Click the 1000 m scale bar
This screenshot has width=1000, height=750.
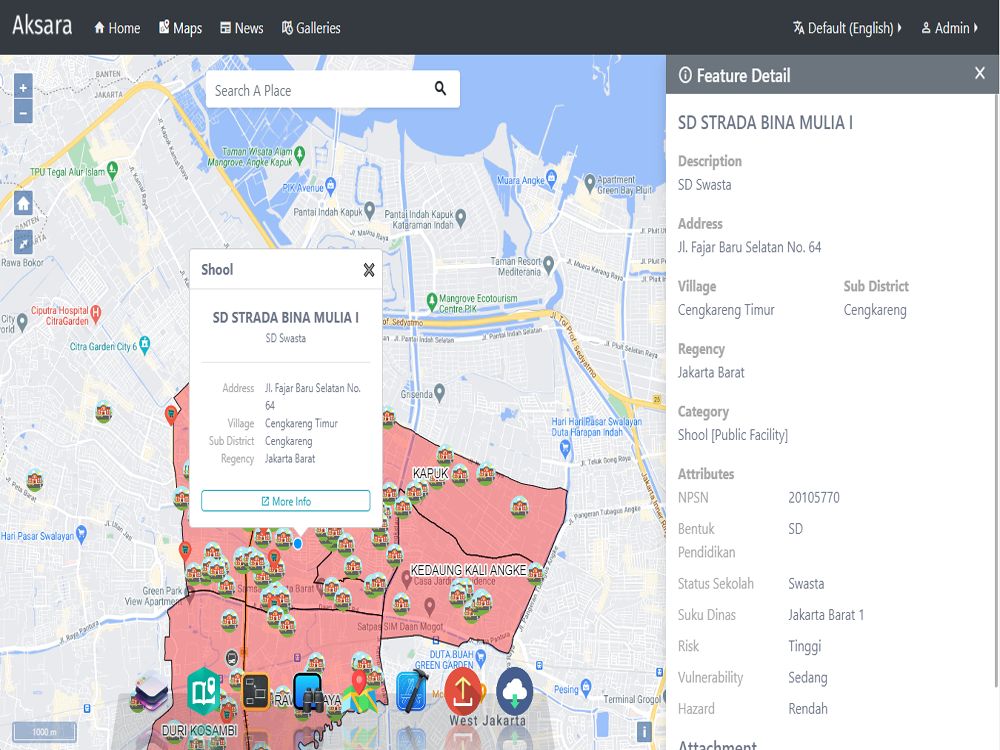(x=45, y=732)
